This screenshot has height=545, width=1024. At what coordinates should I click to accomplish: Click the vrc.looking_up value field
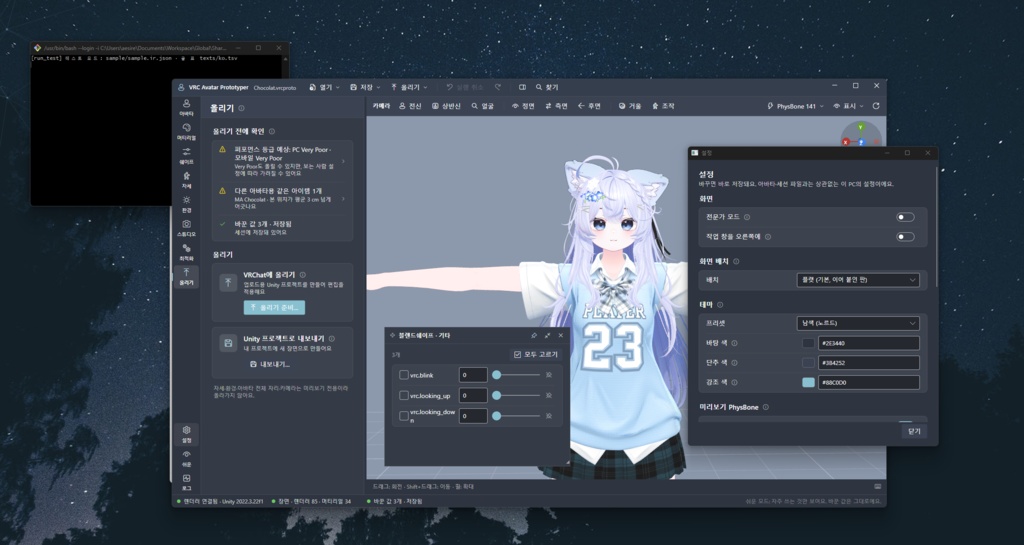click(x=473, y=396)
